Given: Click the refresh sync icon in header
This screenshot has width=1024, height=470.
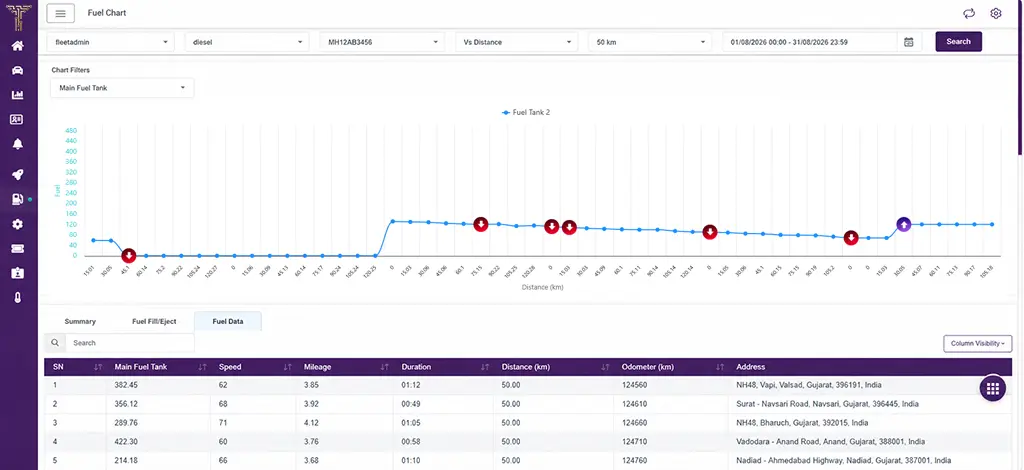Looking at the screenshot, I should (x=969, y=13).
